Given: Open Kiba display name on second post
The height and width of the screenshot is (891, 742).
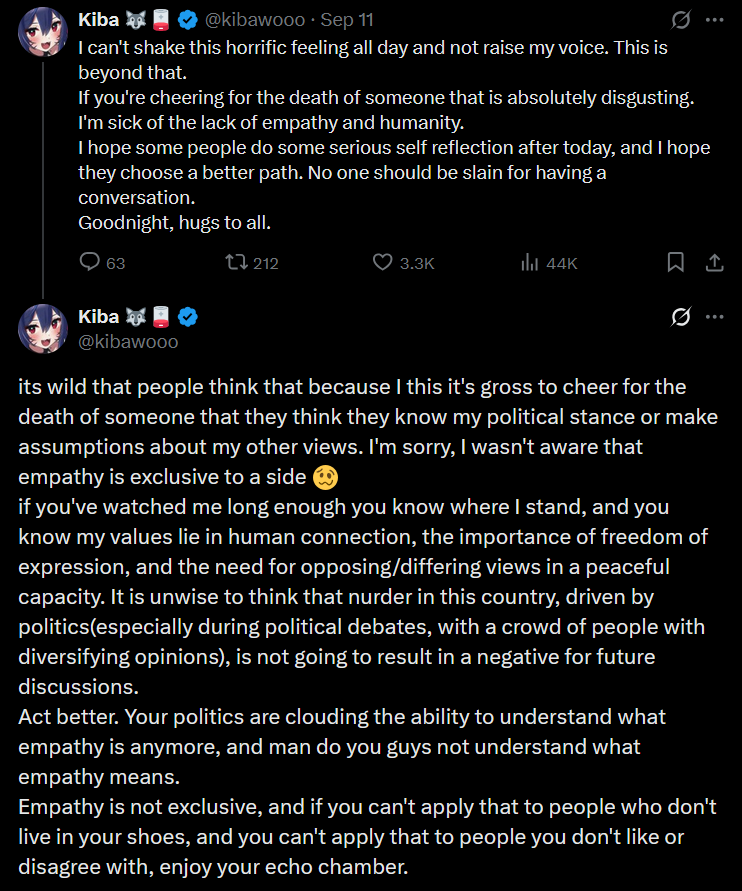Looking at the screenshot, I should pos(98,317).
